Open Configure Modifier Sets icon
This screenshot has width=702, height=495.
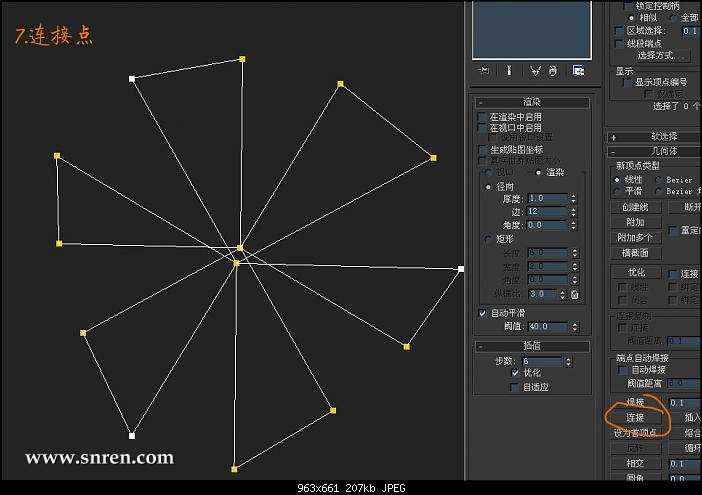(578, 71)
